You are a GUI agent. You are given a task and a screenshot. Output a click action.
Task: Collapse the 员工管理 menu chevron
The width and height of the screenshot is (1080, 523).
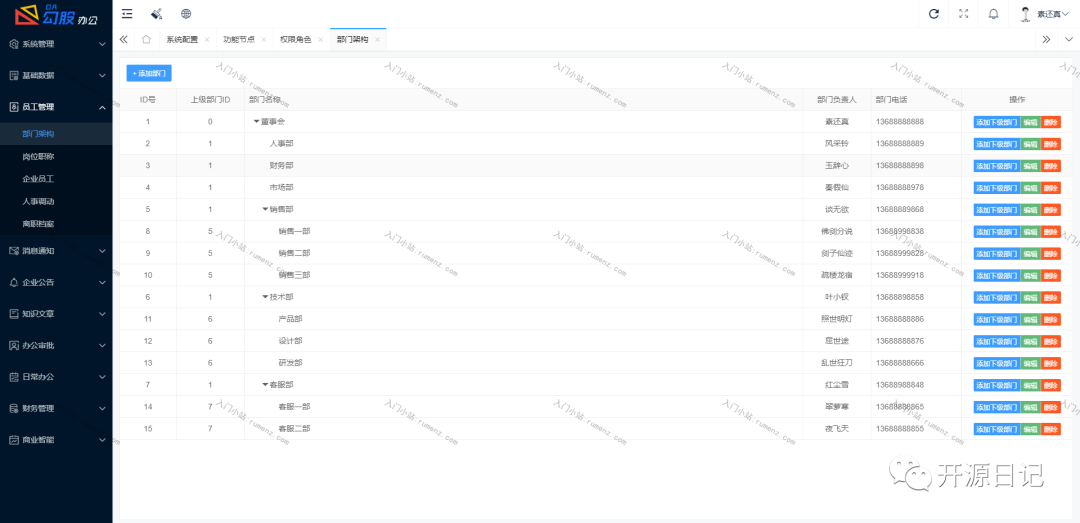point(102,107)
